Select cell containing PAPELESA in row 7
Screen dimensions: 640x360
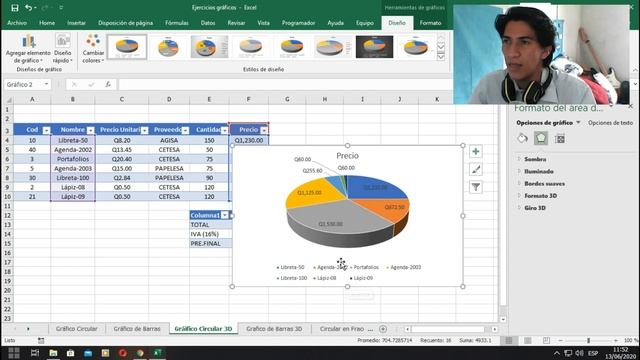(169, 168)
